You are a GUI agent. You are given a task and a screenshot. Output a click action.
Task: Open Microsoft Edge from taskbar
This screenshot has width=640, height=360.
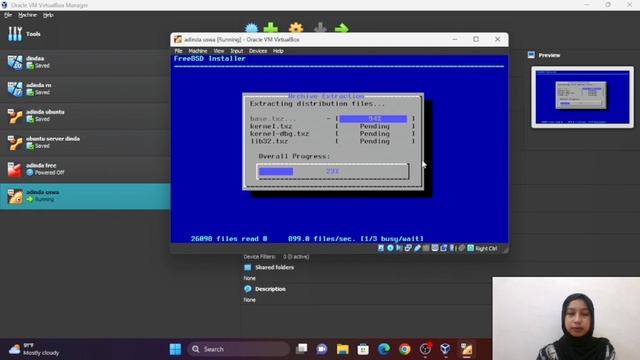384,349
